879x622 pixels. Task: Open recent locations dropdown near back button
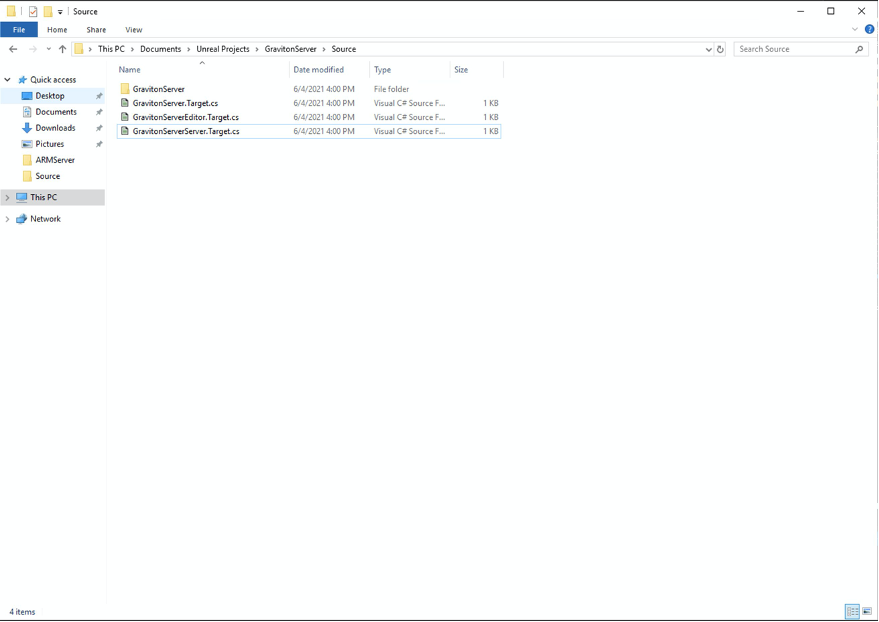47,48
